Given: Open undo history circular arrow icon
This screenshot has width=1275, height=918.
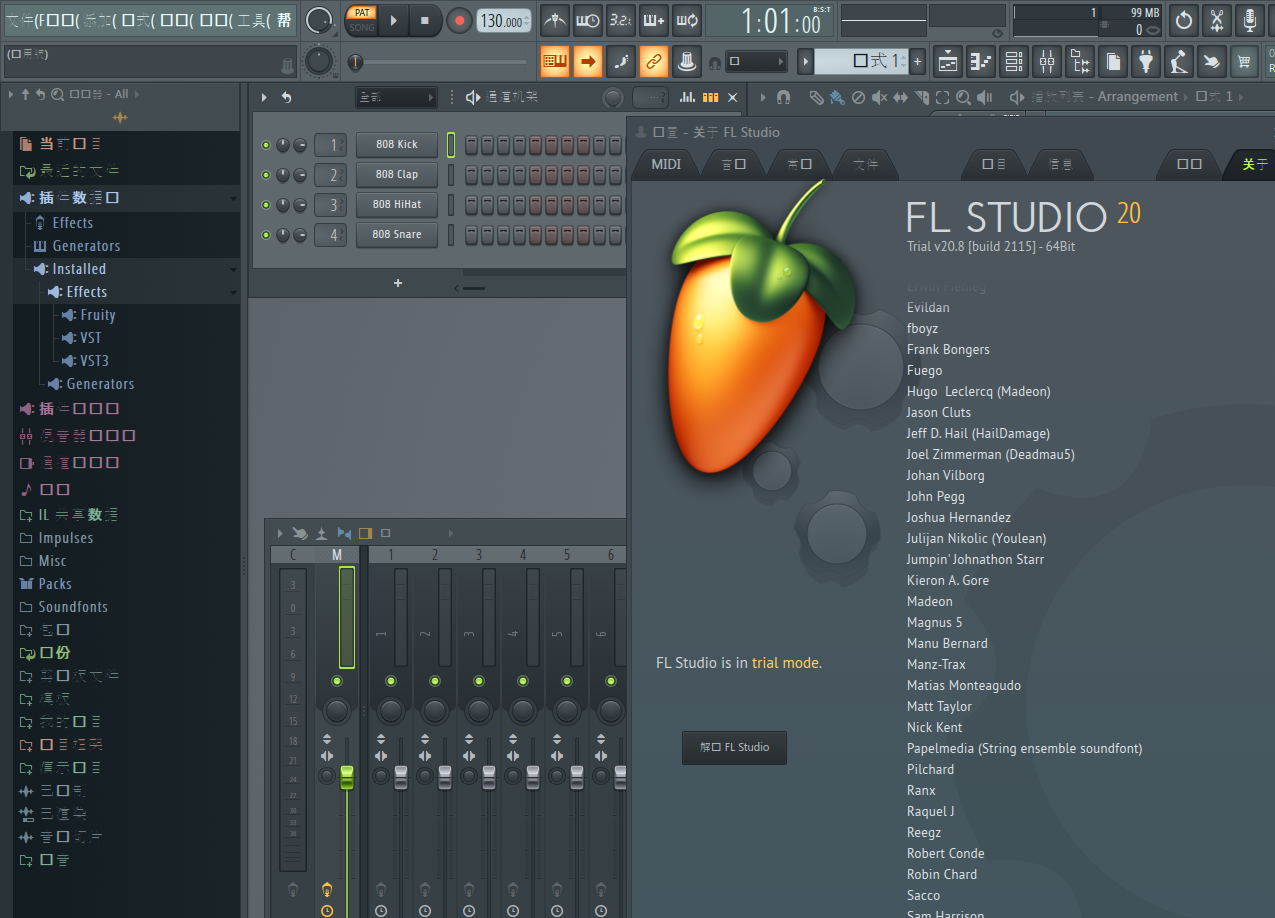Looking at the screenshot, I should point(1184,20).
